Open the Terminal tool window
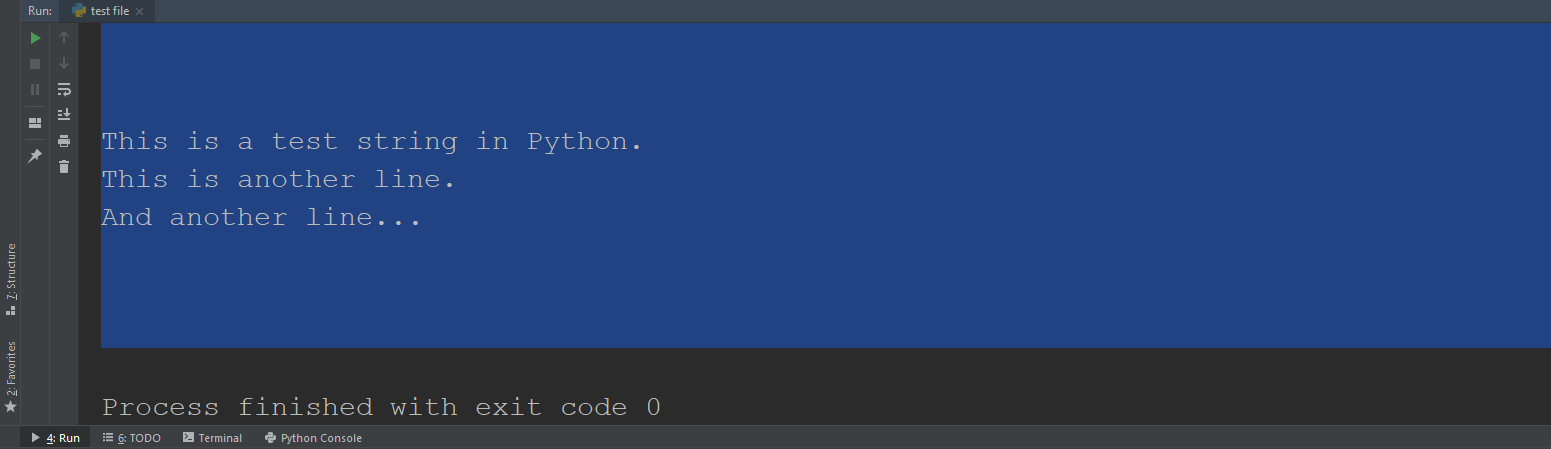Viewport: 1551px width, 449px height. click(212, 438)
